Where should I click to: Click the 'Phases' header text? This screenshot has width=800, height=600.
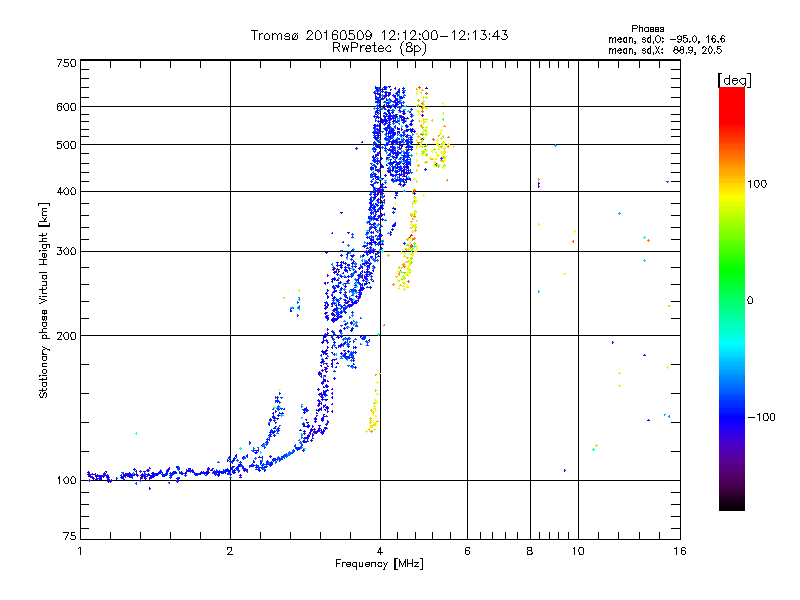(x=647, y=29)
